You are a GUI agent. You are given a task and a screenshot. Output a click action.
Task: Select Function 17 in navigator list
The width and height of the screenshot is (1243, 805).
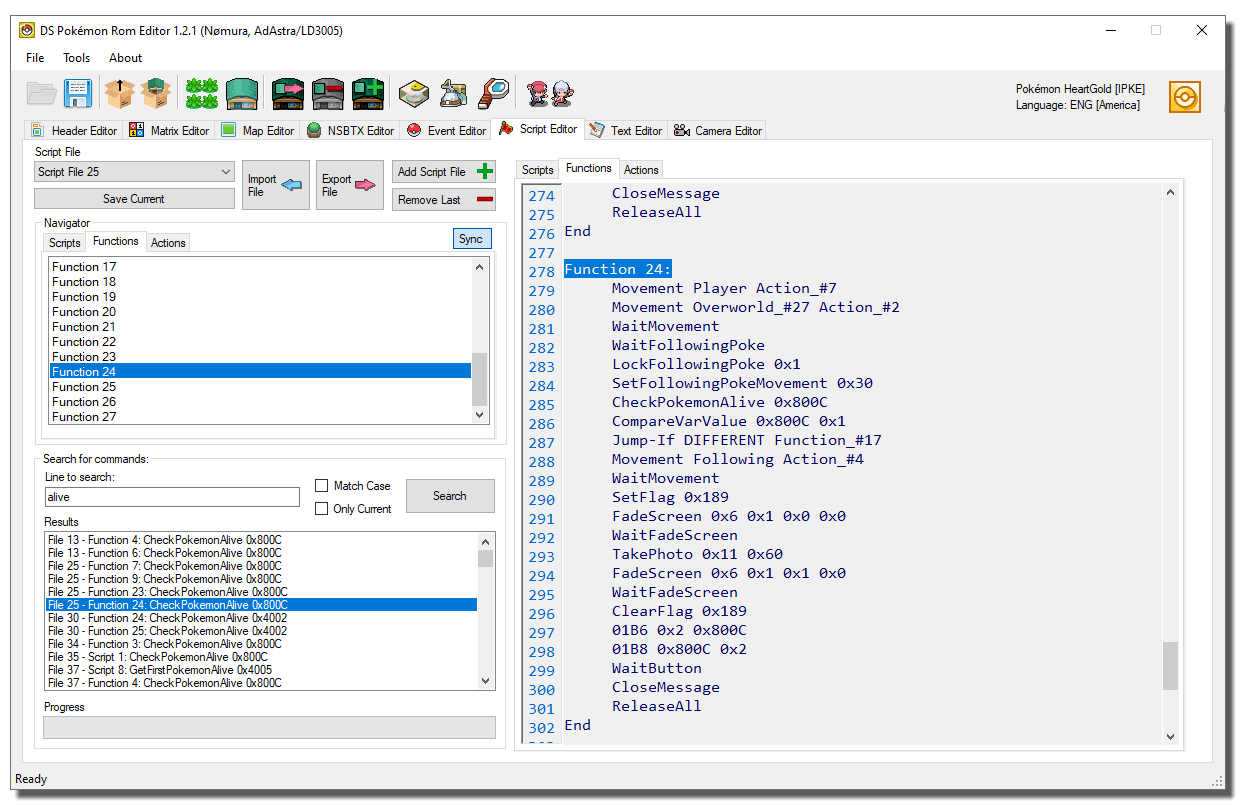click(260, 267)
